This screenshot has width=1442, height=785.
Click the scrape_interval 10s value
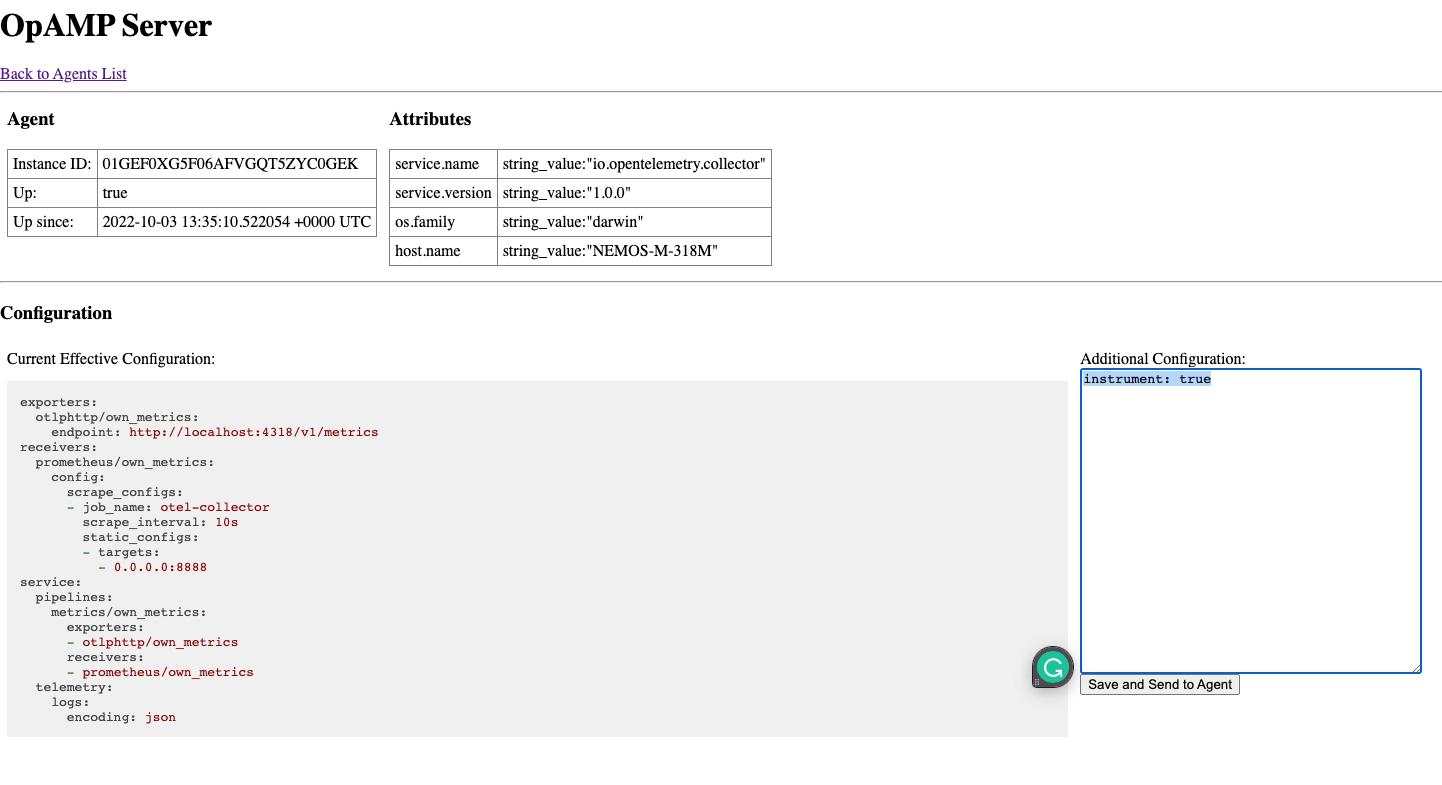(227, 521)
